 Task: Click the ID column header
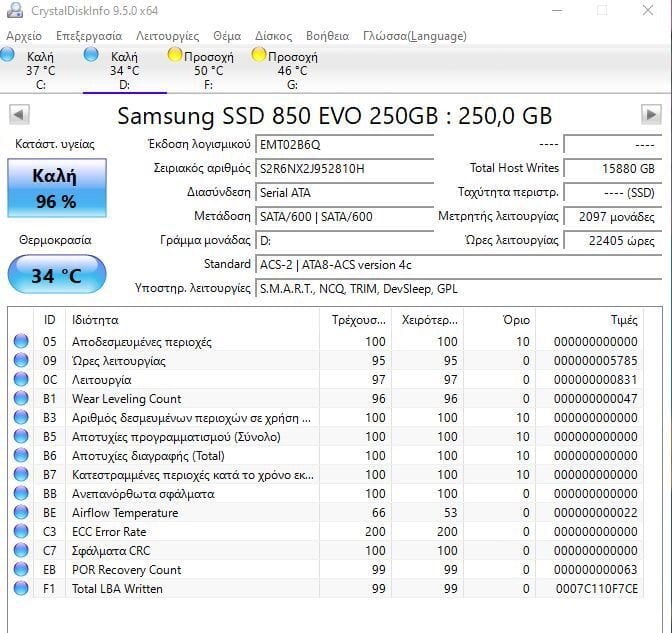pos(49,320)
